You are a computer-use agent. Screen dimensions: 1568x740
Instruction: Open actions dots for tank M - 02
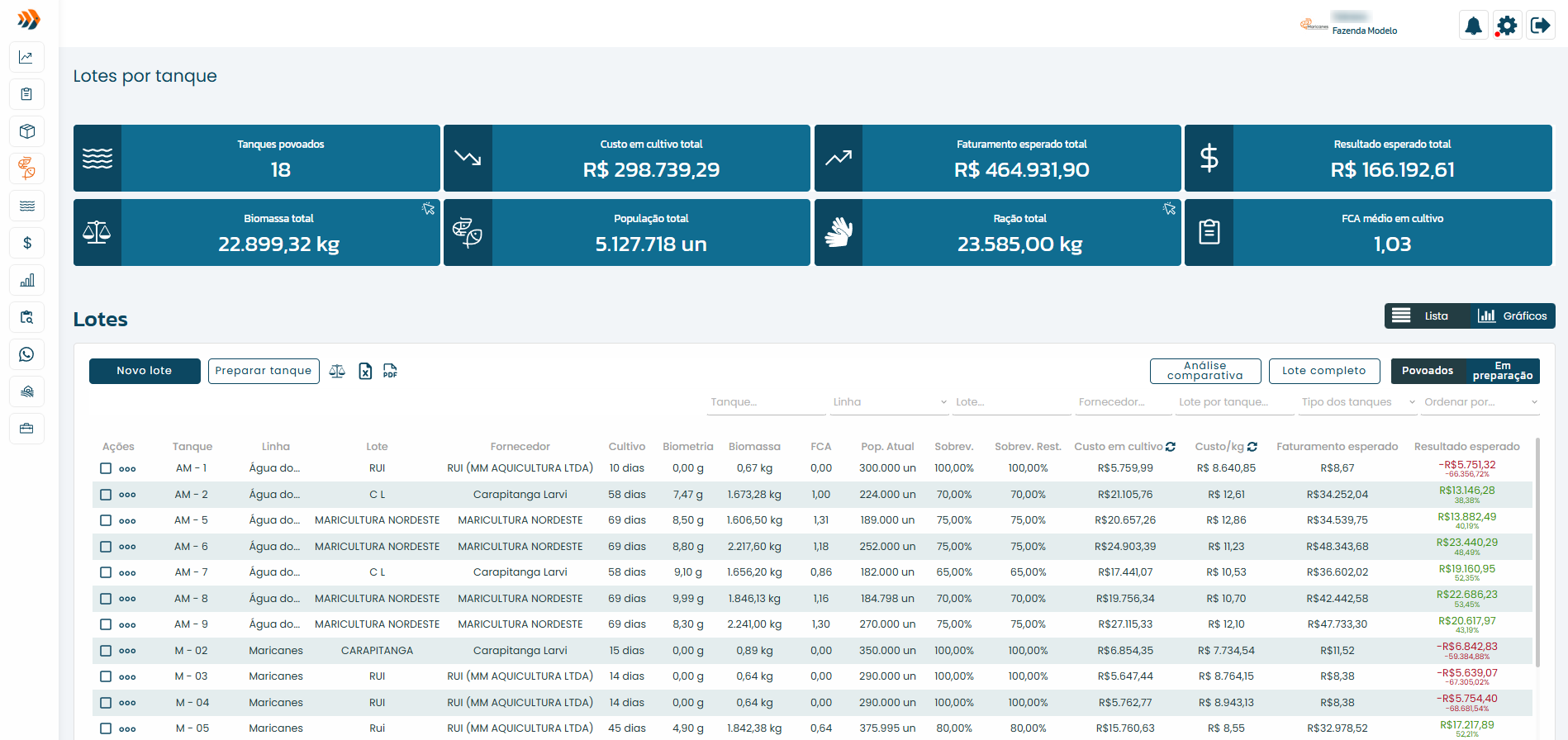click(x=127, y=652)
